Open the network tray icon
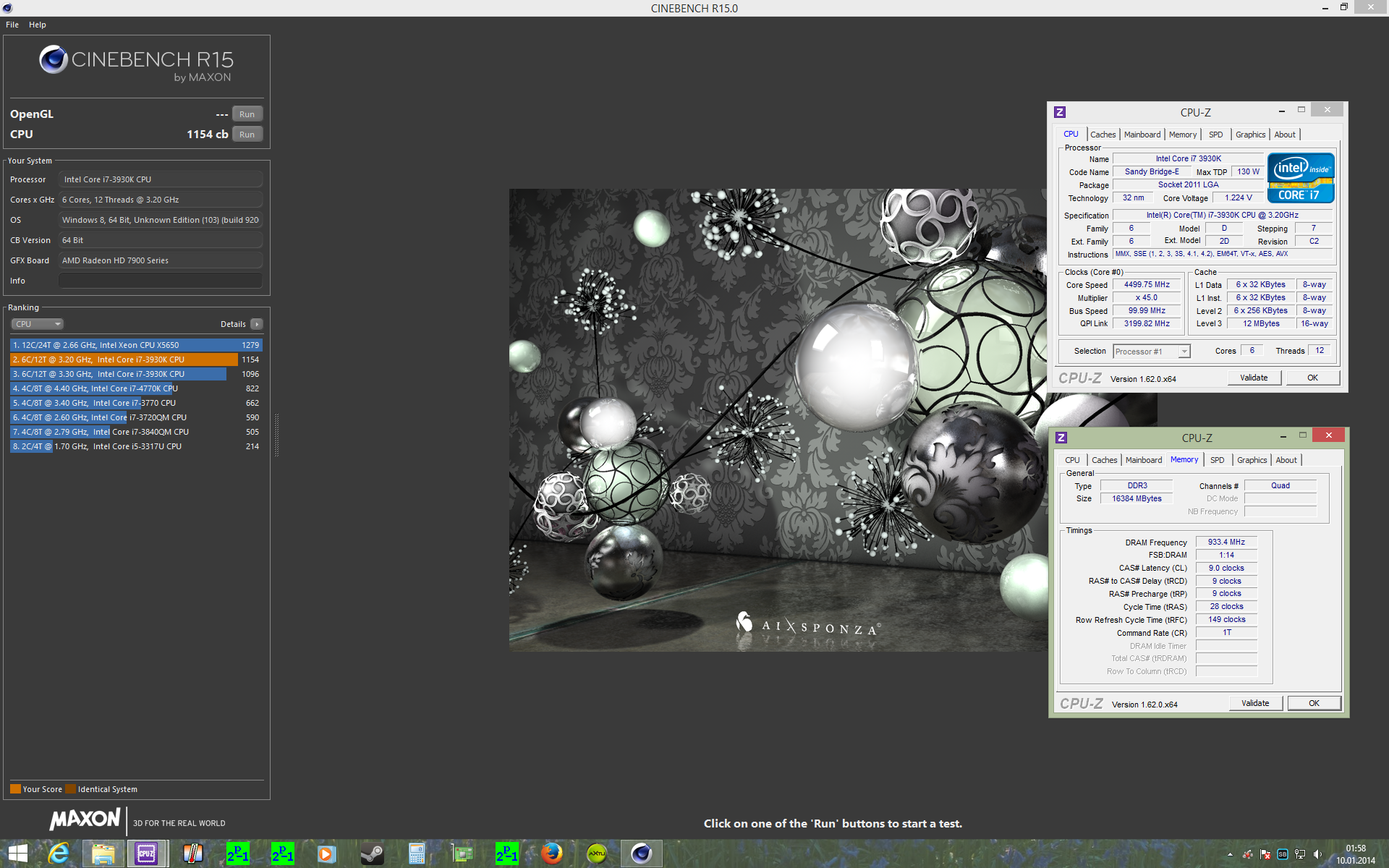Viewport: 1389px width, 868px height. click(1300, 854)
